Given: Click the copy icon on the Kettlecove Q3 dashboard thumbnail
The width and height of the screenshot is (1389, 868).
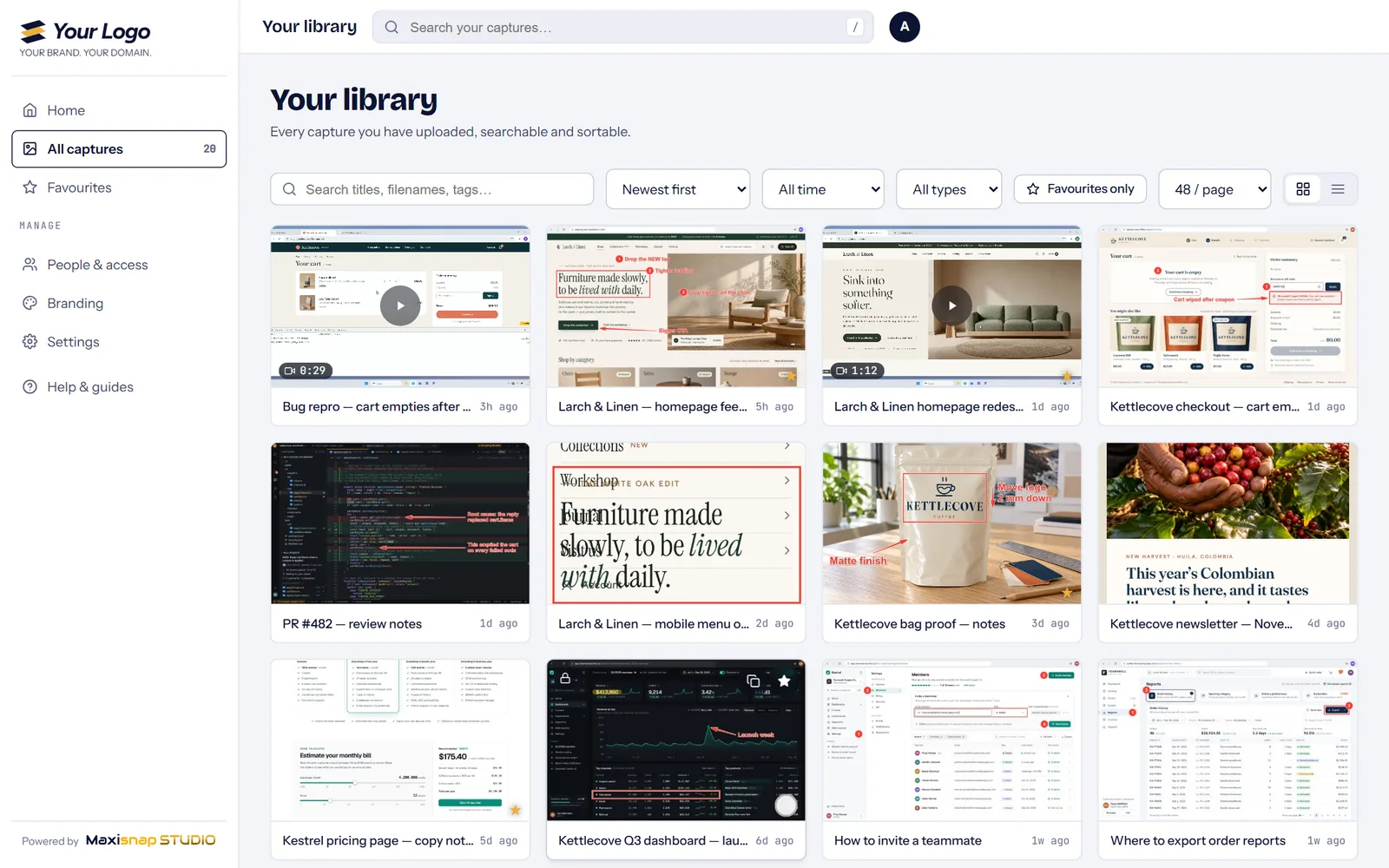Looking at the screenshot, I should [x=753, y=681].
